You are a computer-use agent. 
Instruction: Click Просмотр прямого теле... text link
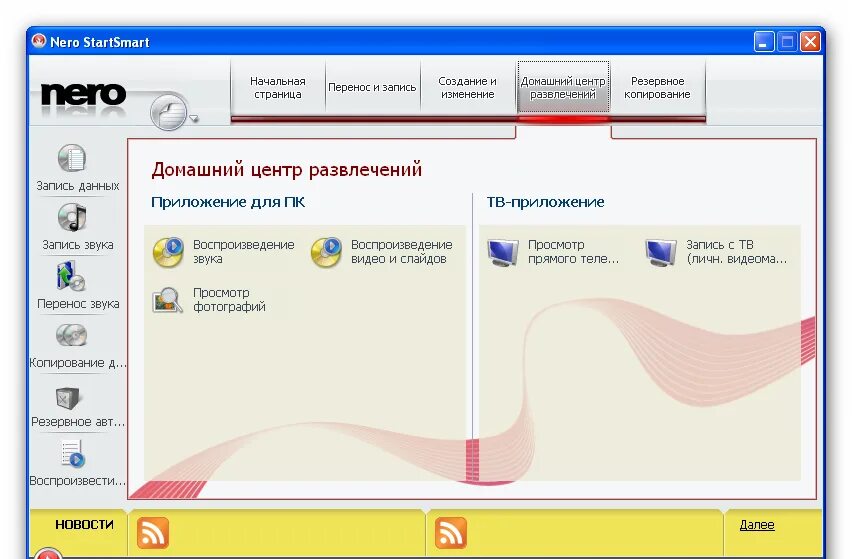[x=573, y=252]
